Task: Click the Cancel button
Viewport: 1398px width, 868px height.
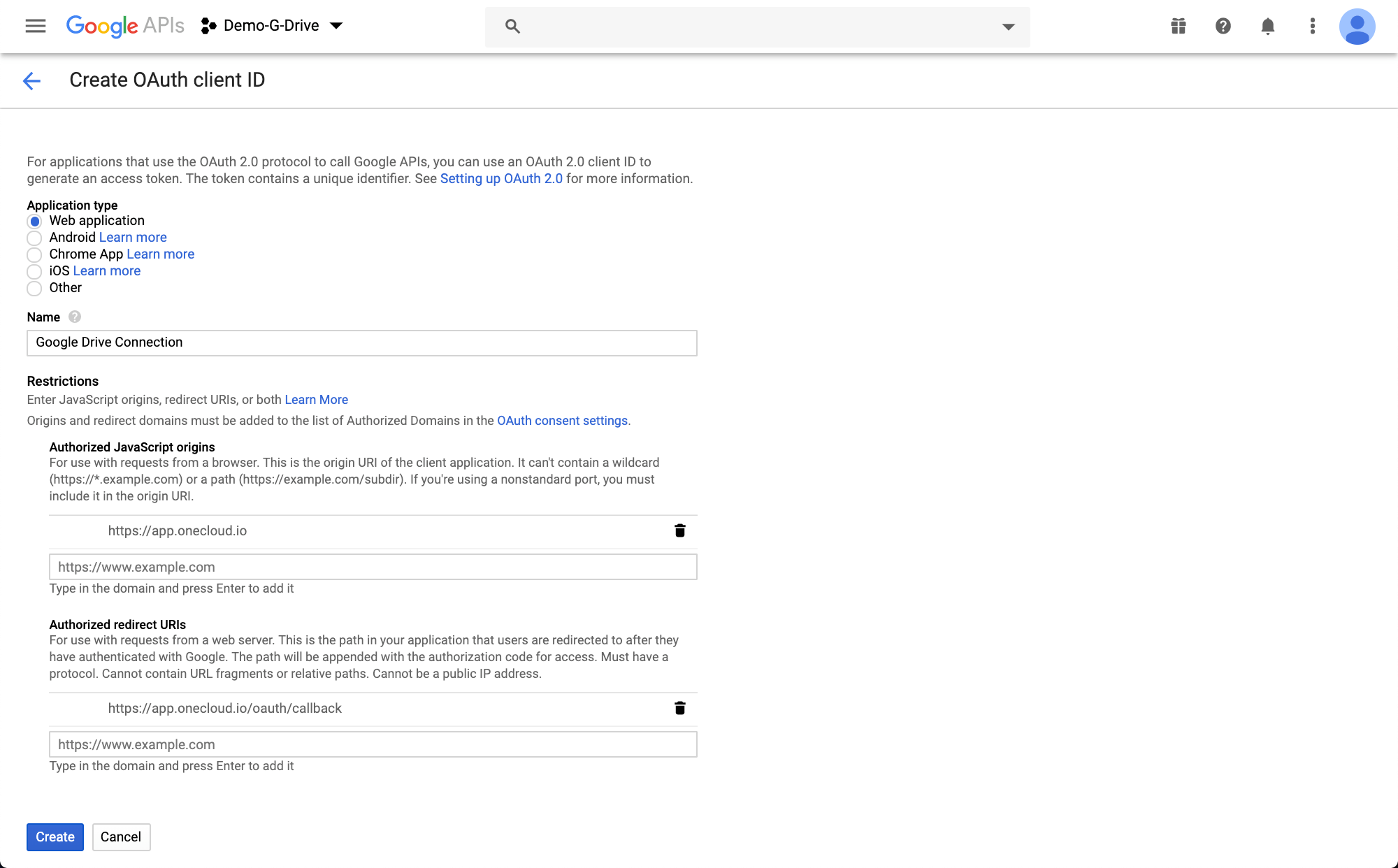Action: (x=121, y=837)
